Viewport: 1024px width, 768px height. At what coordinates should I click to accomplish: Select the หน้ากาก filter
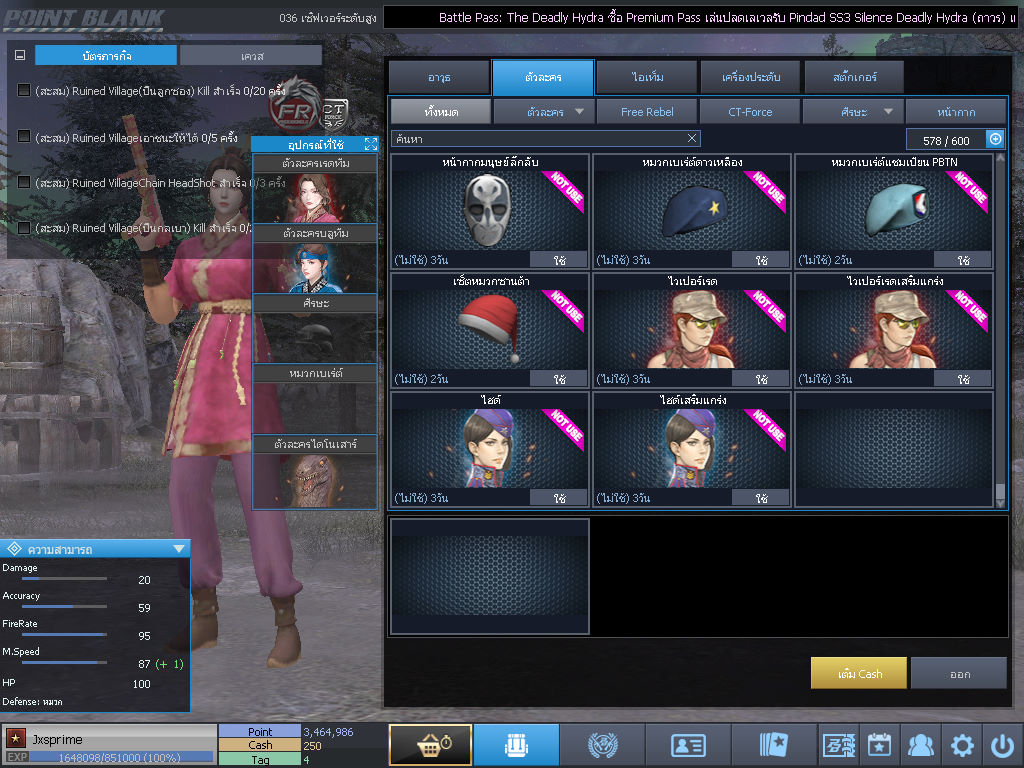point(956,112)
